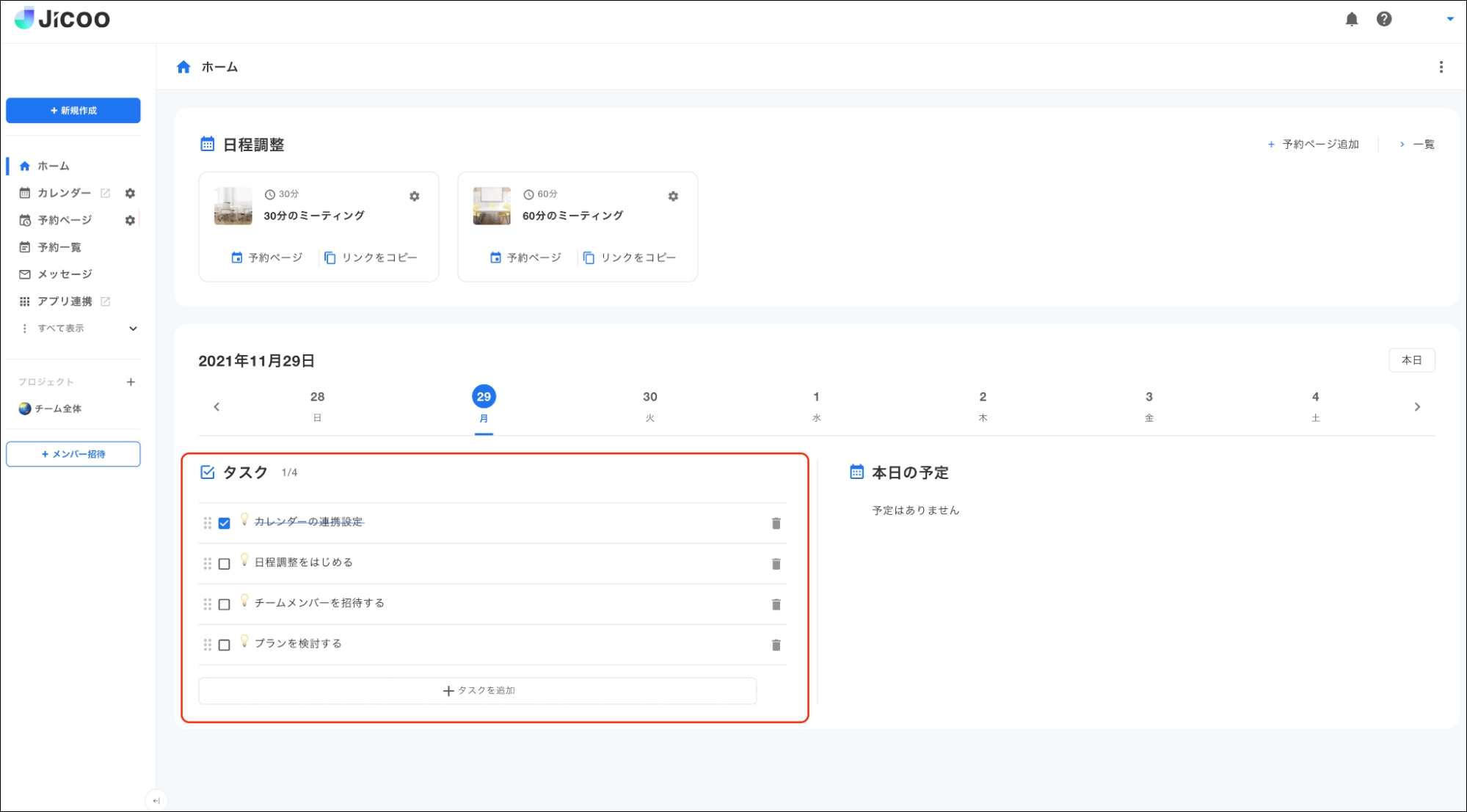Open the account dropdown arrow at top right
This screenshot has height=812, width=1467.
pyautogui.click(x=1449, y=19)
